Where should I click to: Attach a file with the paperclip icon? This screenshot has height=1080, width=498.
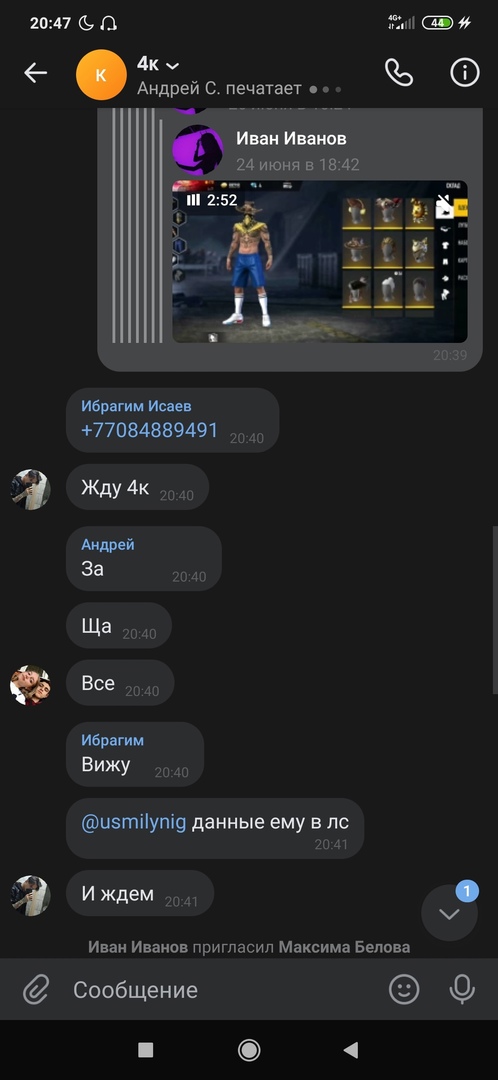(x=35, y=990)
